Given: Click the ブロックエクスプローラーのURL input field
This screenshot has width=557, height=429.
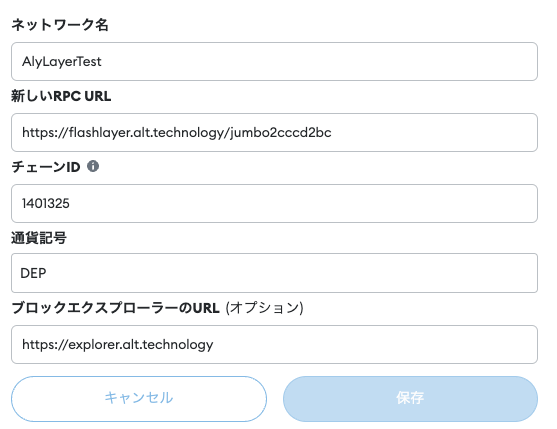Looking at the screenshot, I should 274,344.
